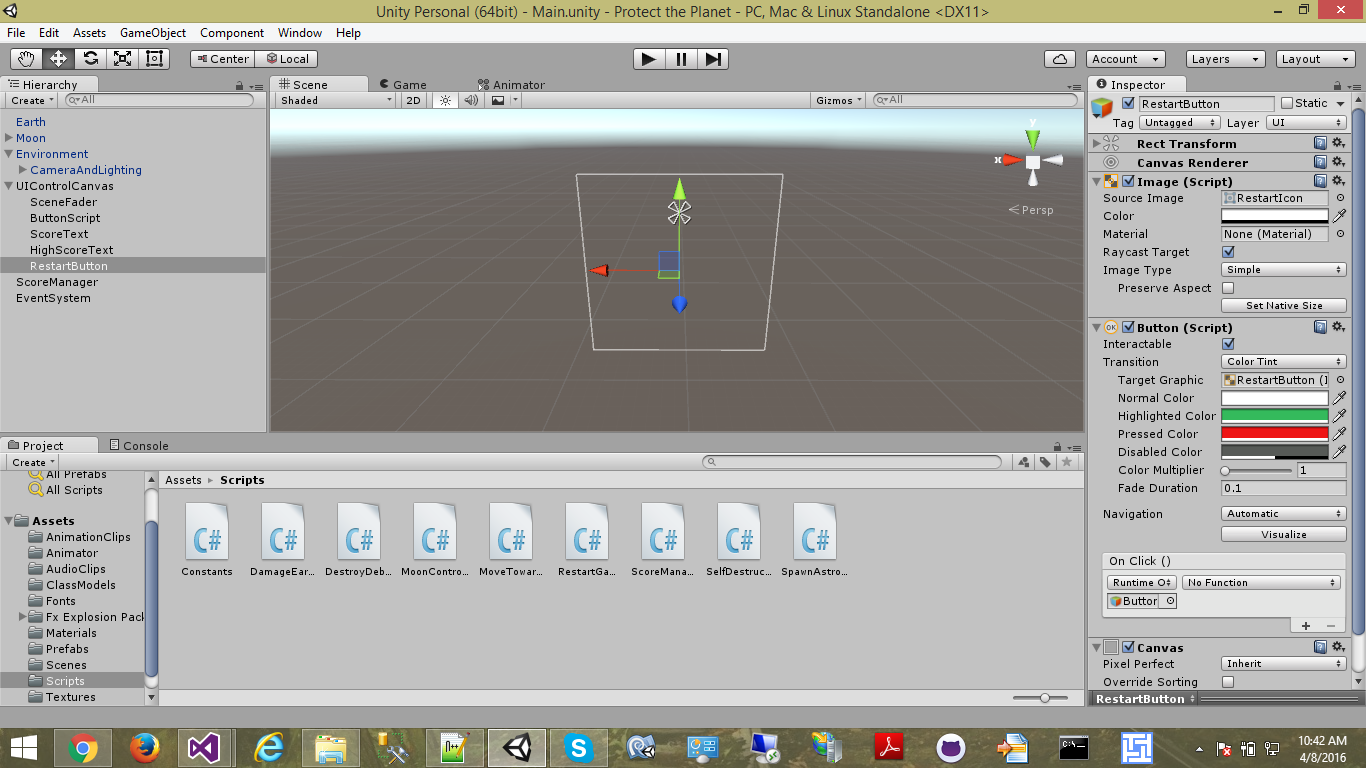Toggle 2D scene view mode

(x=413, y=100)
